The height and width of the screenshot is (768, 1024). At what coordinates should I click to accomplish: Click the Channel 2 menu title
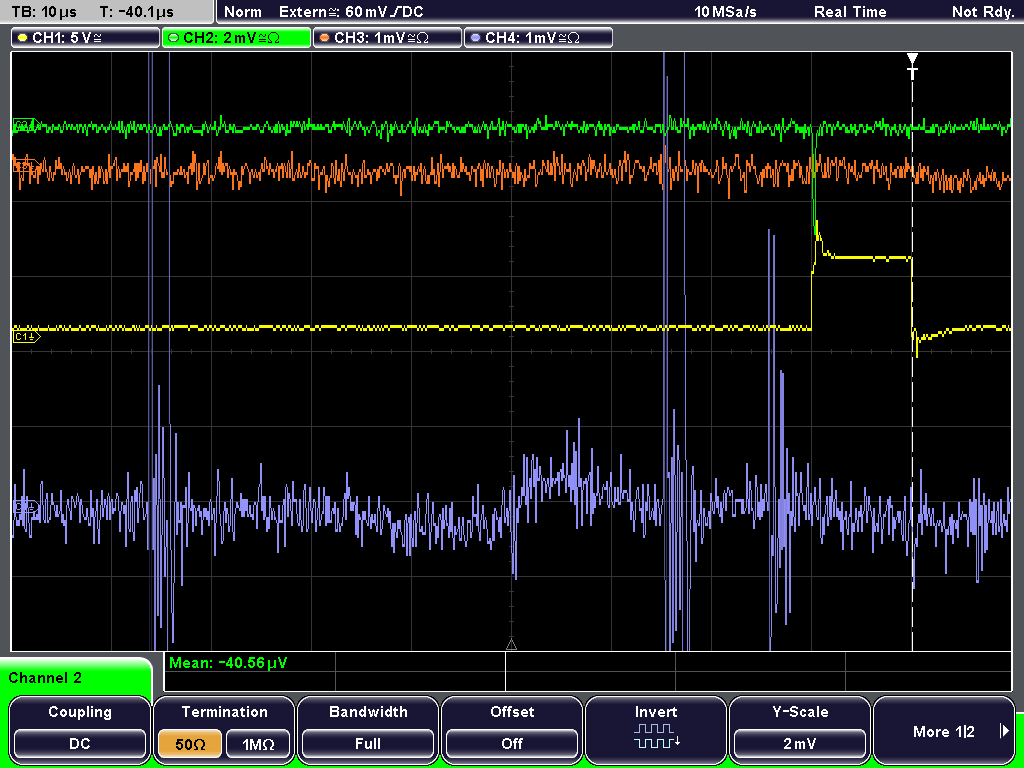45,678
